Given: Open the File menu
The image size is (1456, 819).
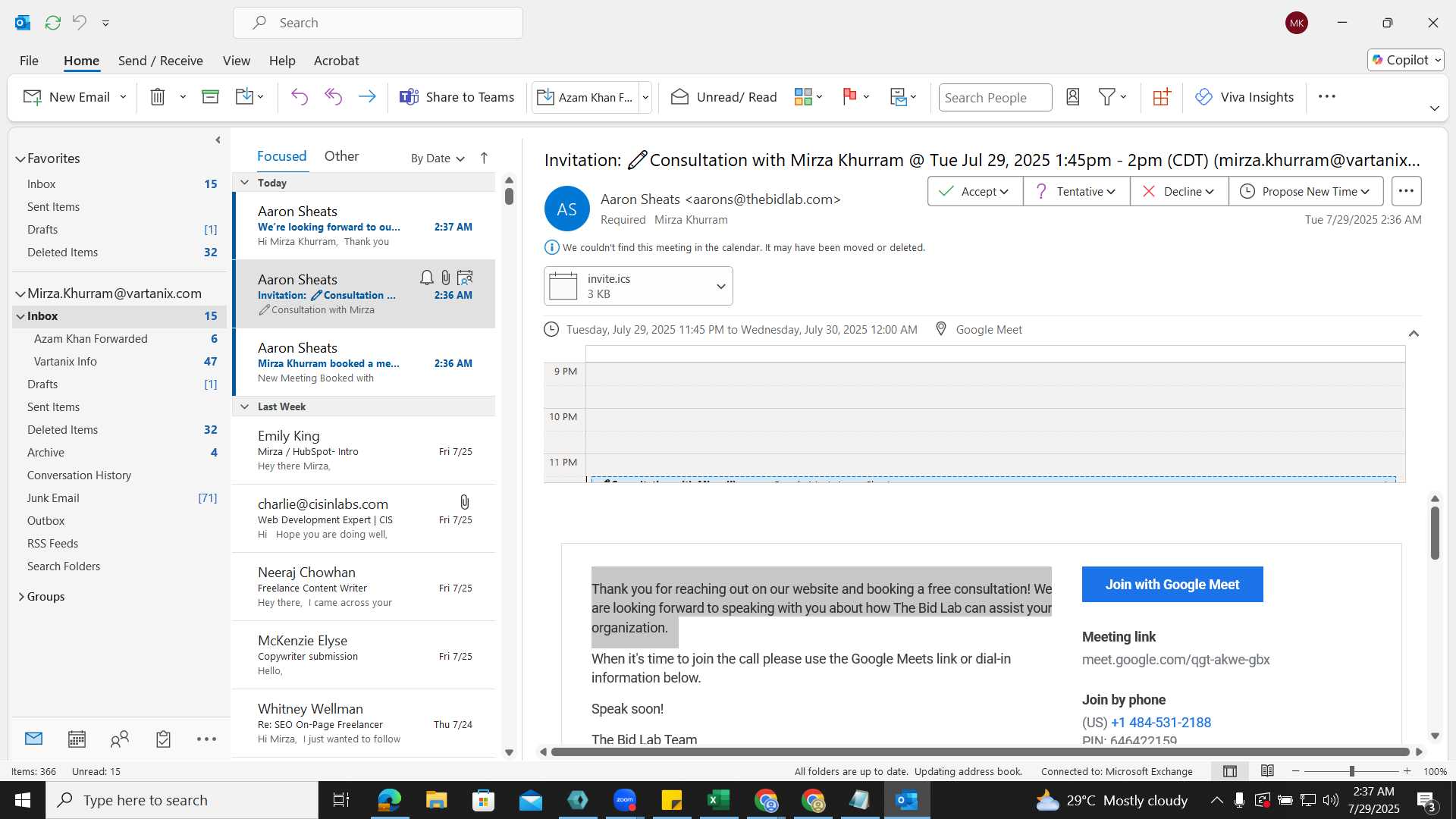Looking at the screenshot, I should tap(29, 61).
